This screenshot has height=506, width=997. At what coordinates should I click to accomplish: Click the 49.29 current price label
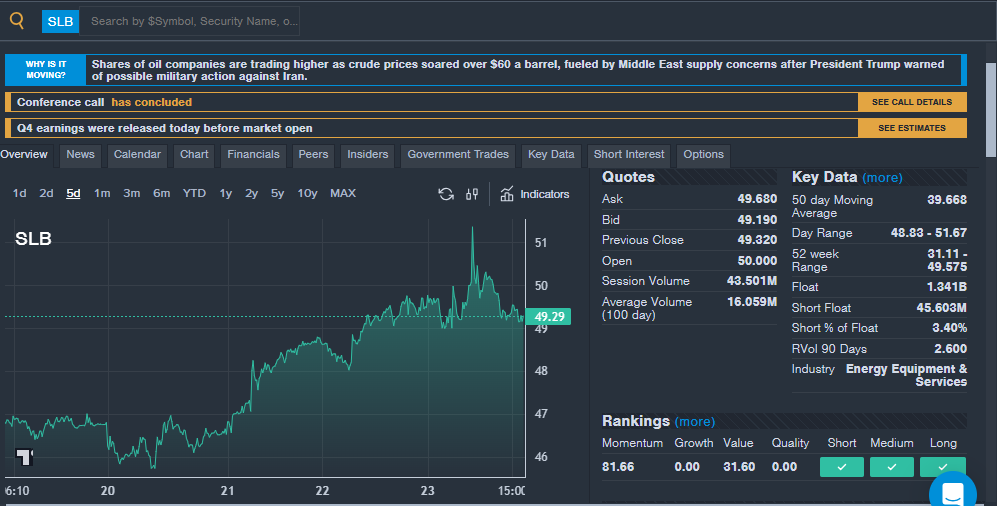point(550,317)
